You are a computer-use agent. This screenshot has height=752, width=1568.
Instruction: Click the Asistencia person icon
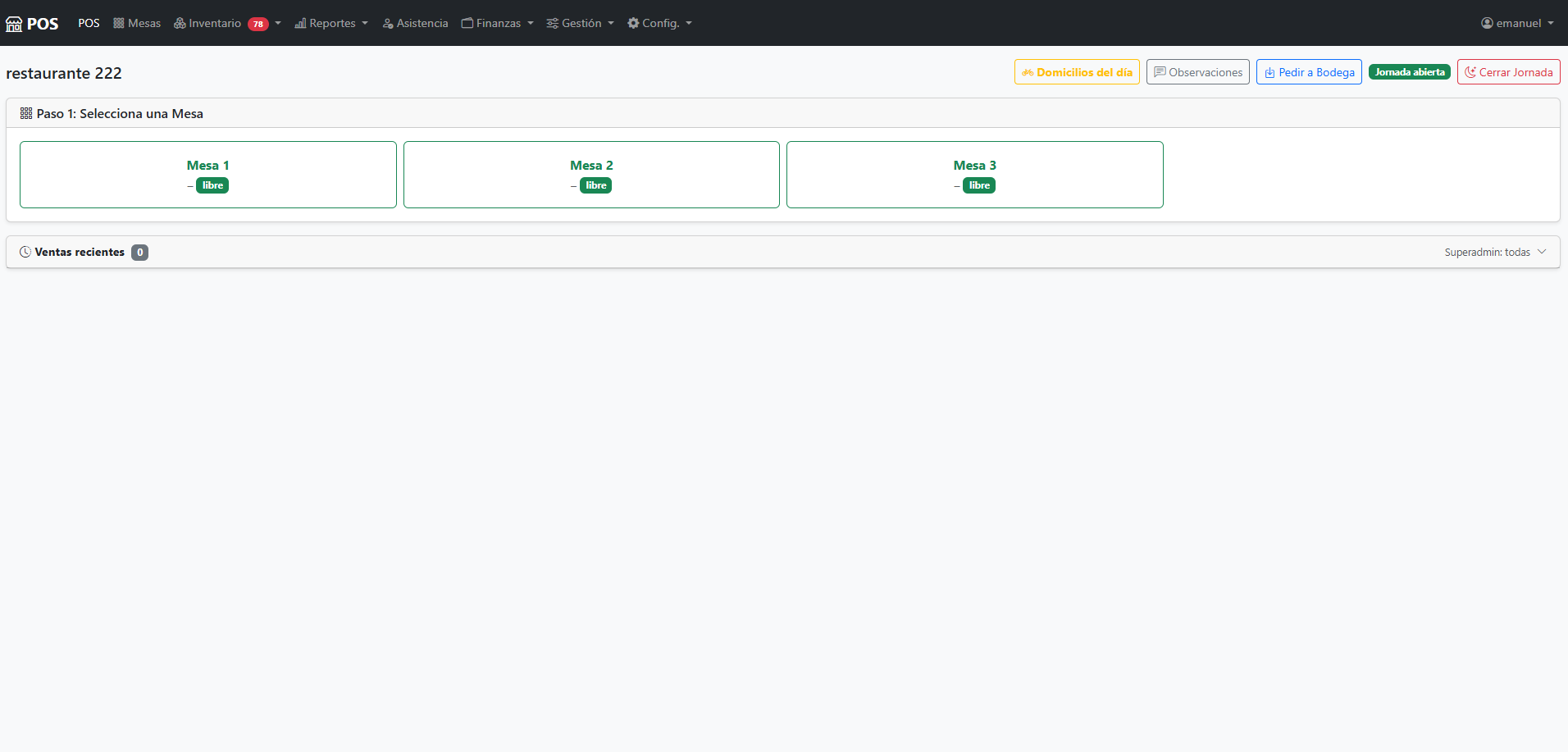pyautogui.click(x=388, y=23)
